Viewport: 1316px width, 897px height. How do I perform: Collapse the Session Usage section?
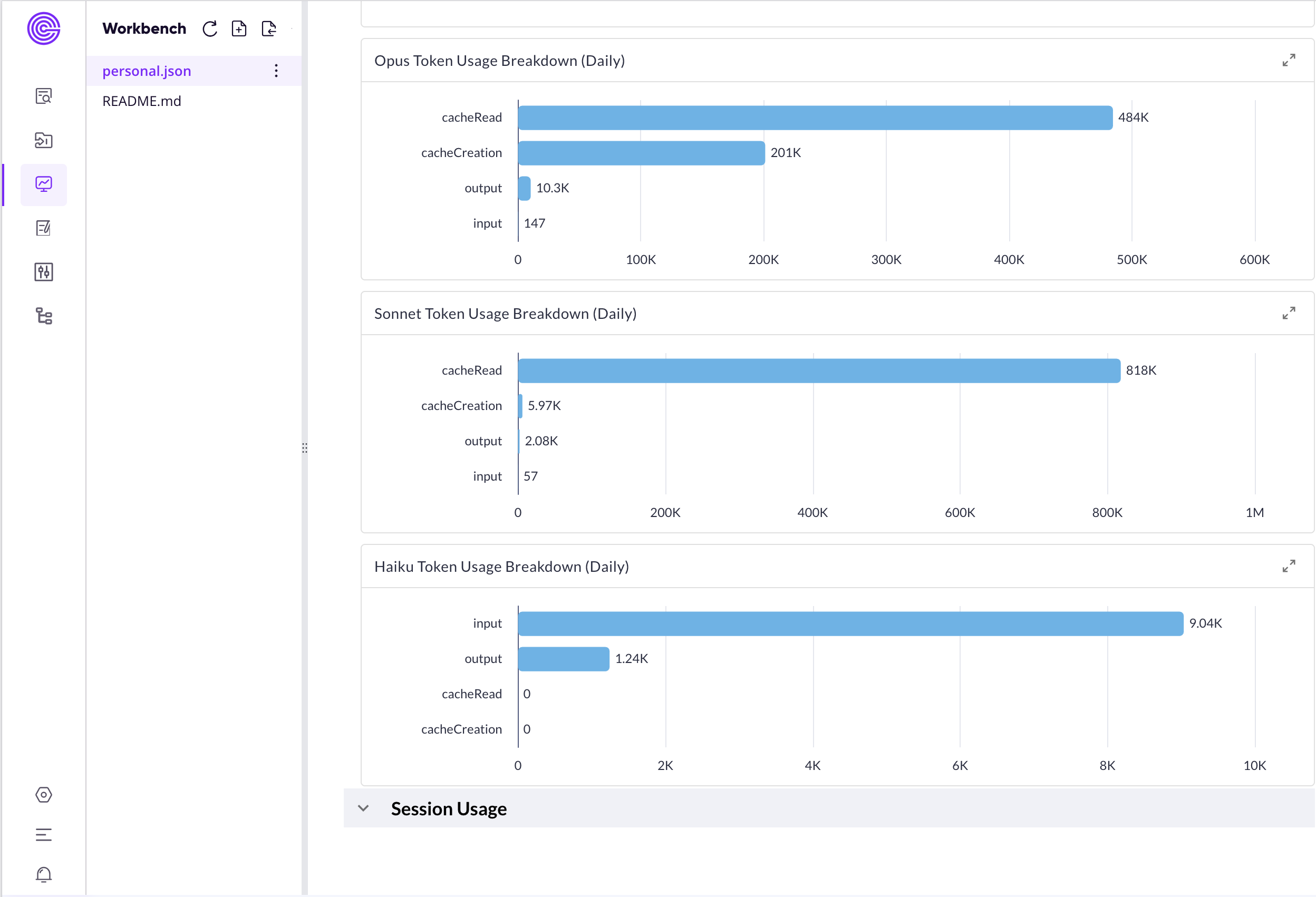363,808
